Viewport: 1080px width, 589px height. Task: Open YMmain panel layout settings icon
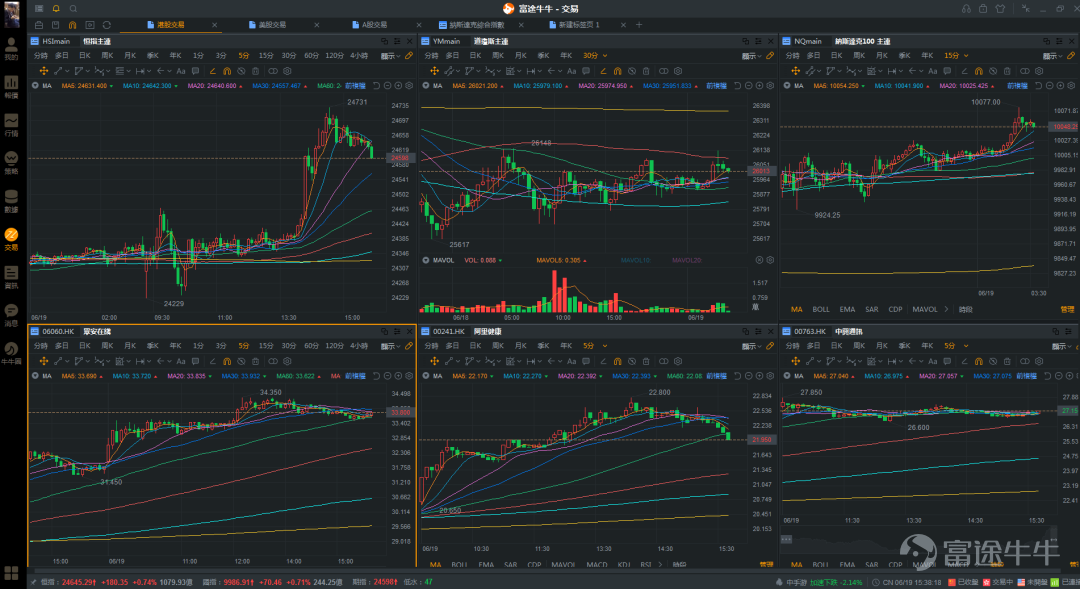point(758,41)
